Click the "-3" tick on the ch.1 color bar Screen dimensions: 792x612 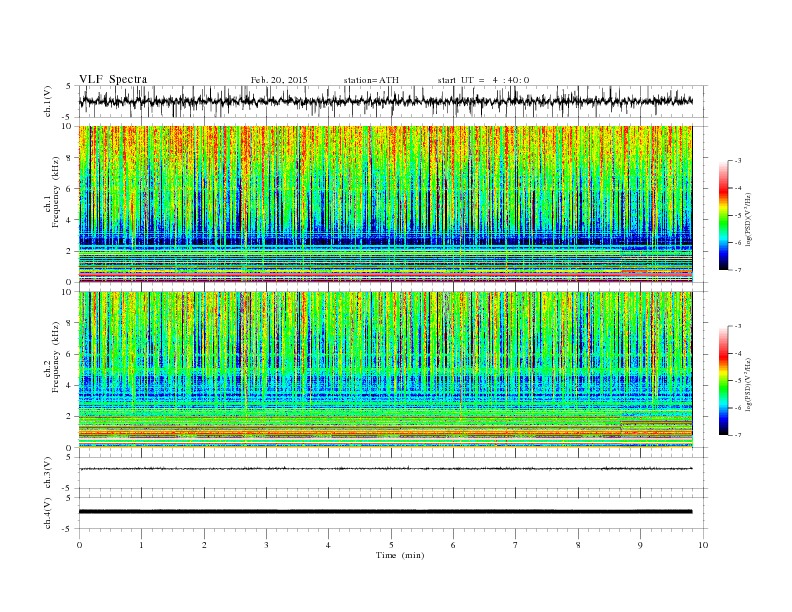click(x=737, y=161)
